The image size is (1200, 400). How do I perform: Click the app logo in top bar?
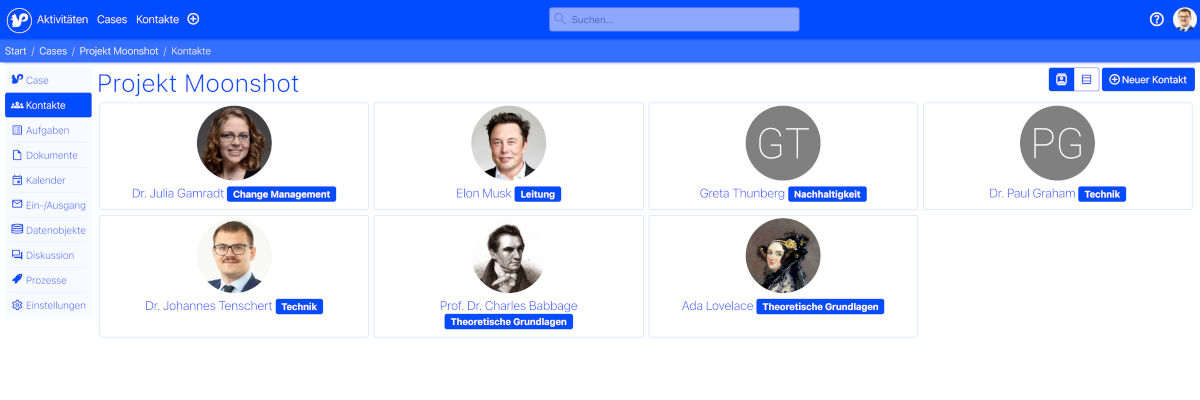point(19,19)
